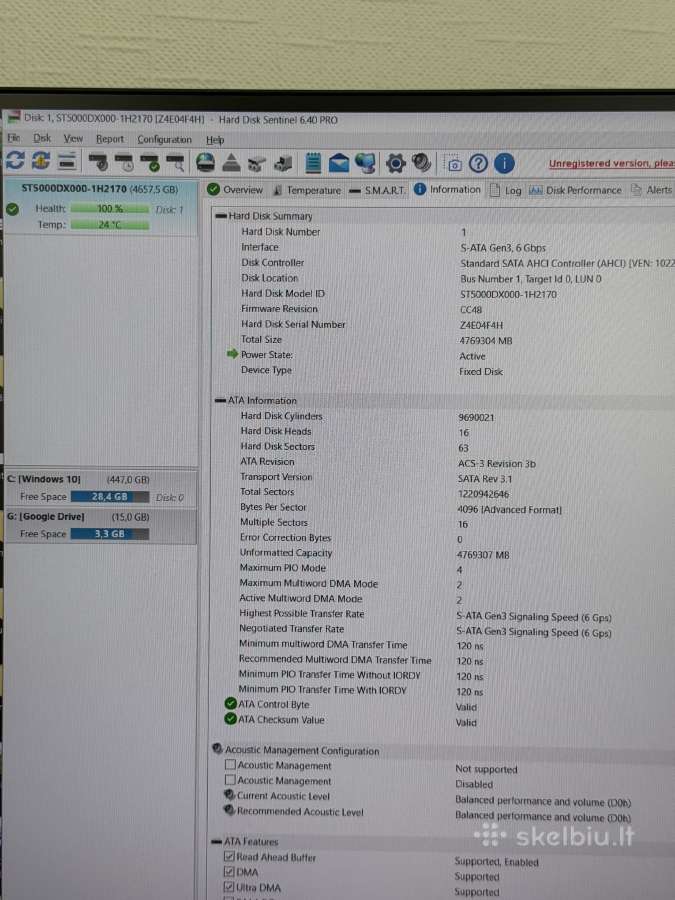Switch to the Overview tab
Screen dimensions: 675x900
coord(235,189)
